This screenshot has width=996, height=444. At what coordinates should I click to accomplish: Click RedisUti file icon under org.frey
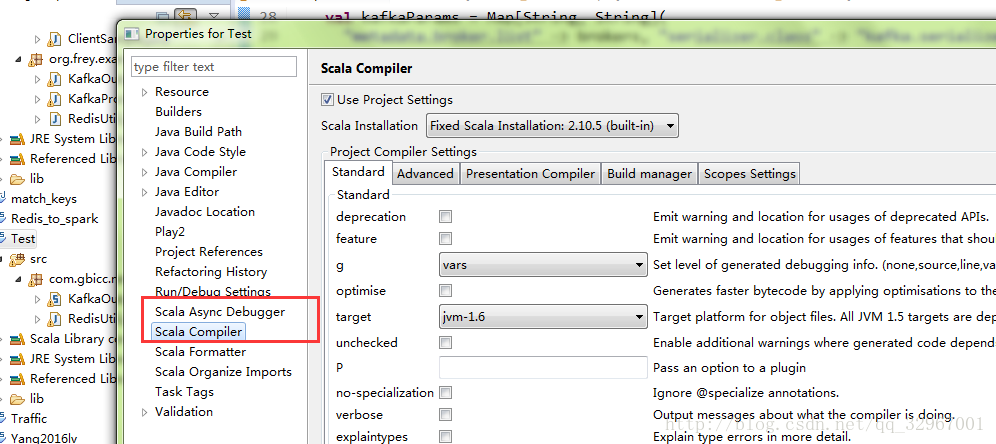pyautogui.click(x=55, y=119)
